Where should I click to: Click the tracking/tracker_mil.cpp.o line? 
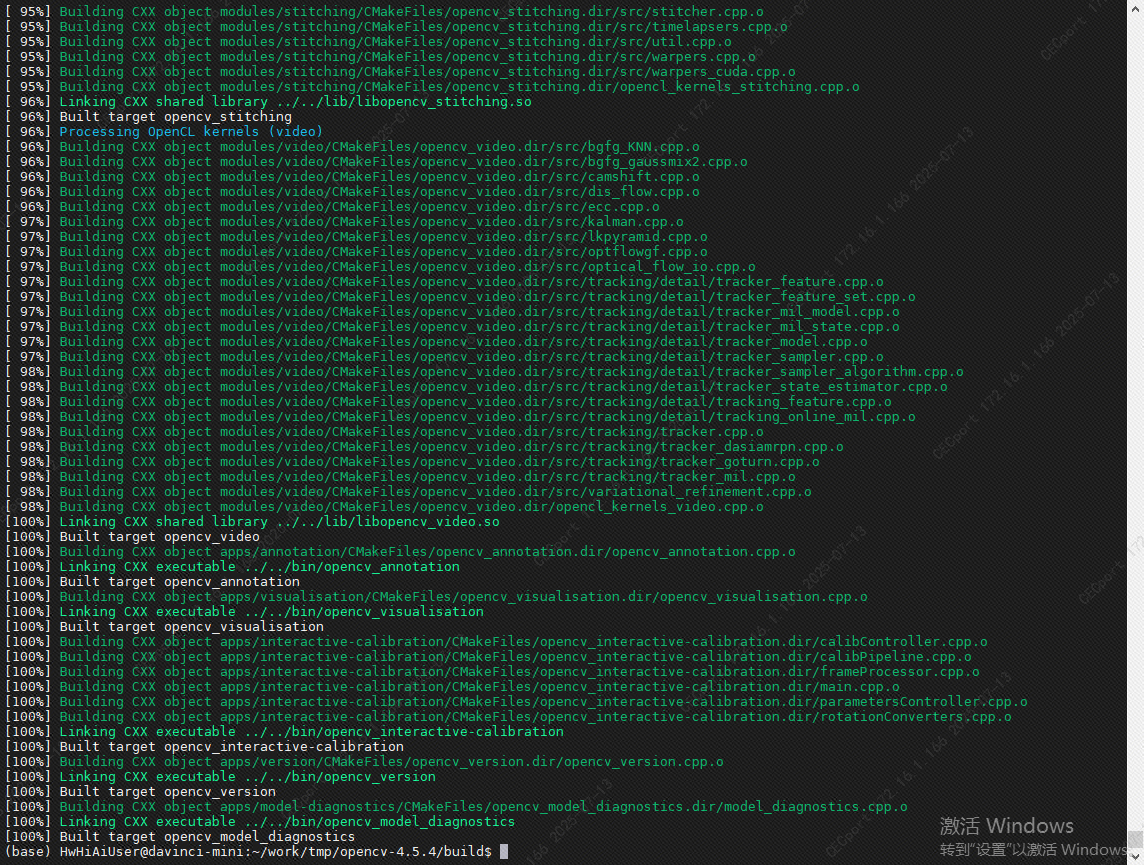point(400,477)
